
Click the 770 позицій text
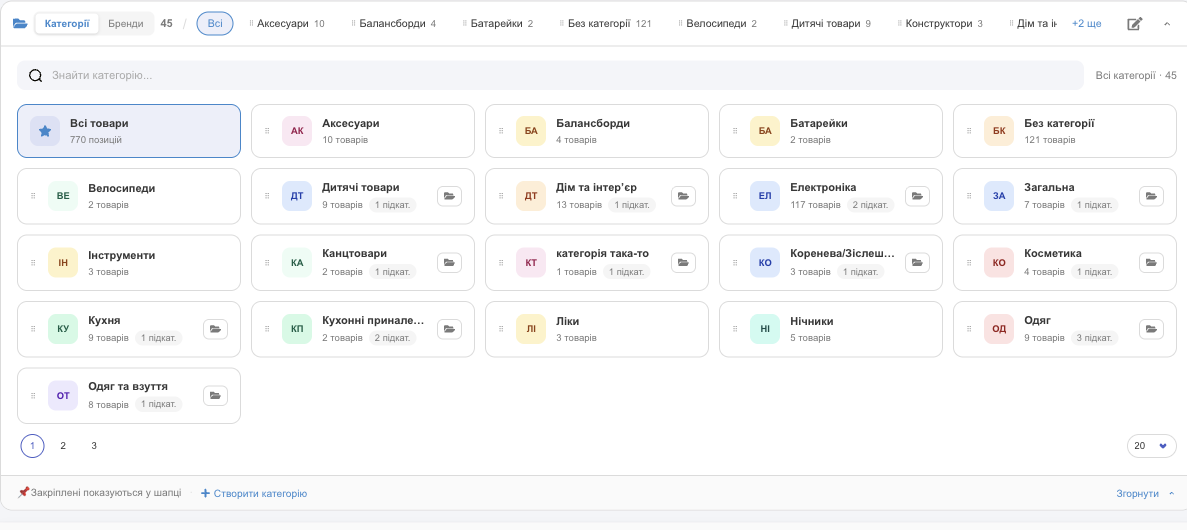[x=96, y=140]
